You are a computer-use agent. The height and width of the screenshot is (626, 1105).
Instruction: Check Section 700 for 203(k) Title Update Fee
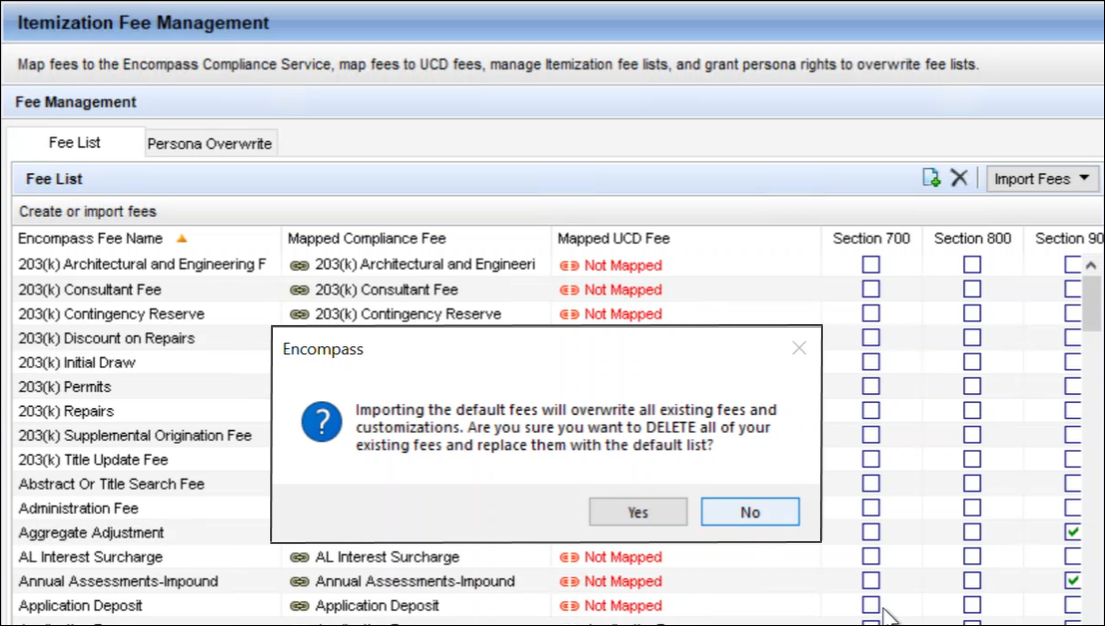pos(871,459)
